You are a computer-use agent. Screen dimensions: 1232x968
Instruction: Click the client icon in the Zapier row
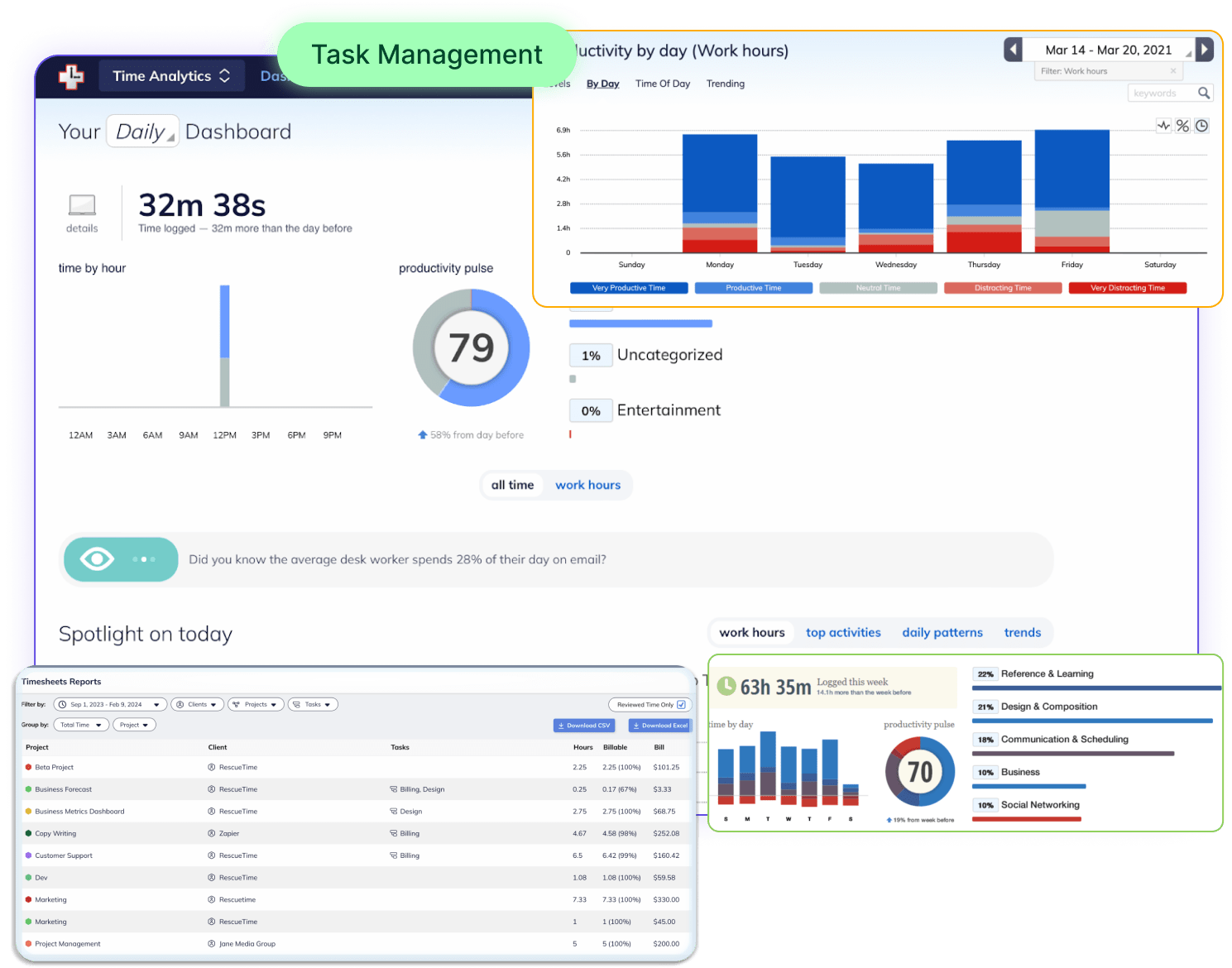tap(212, 833)
